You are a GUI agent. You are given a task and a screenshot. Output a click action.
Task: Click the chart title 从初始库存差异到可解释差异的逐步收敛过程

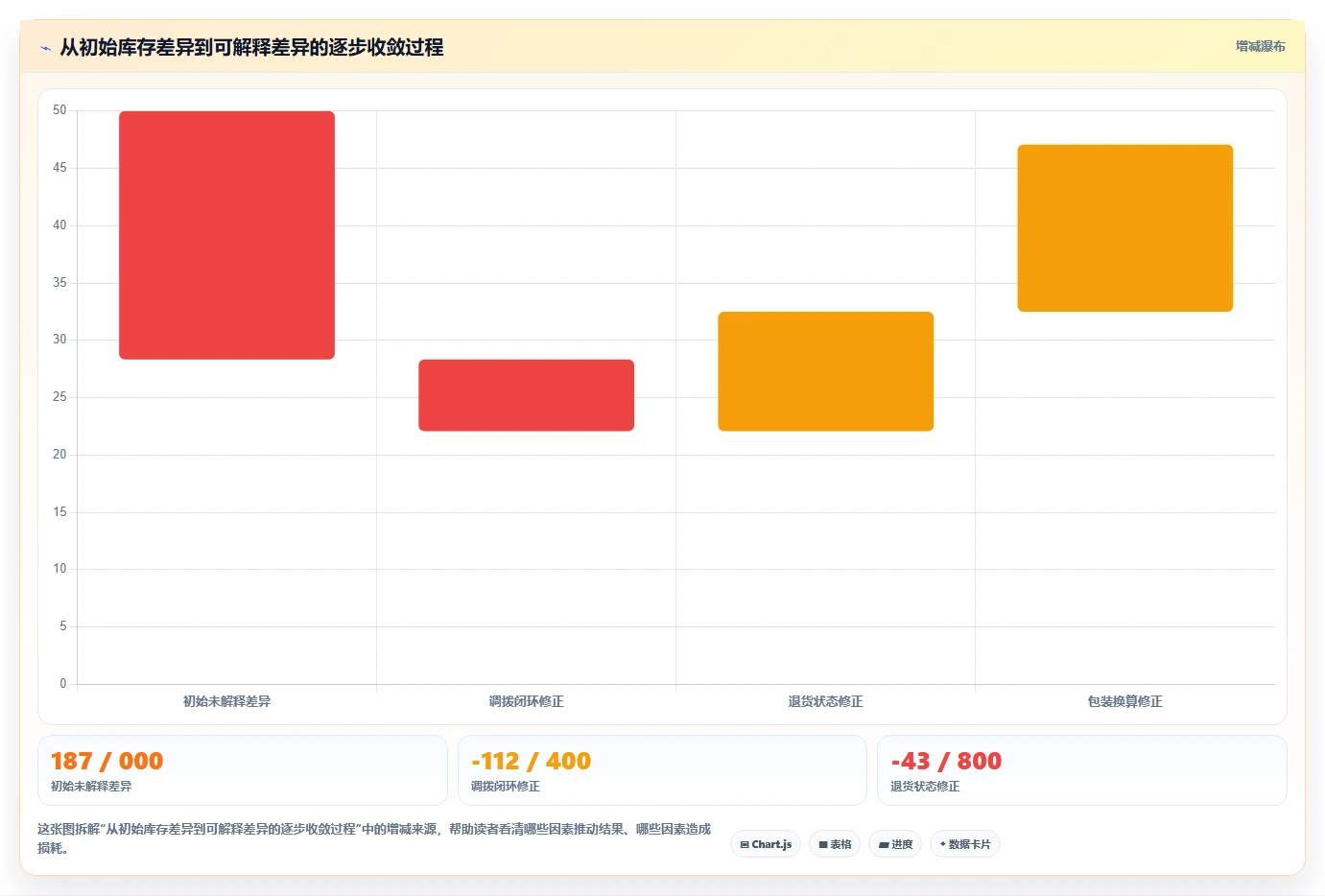click(251, 48)
